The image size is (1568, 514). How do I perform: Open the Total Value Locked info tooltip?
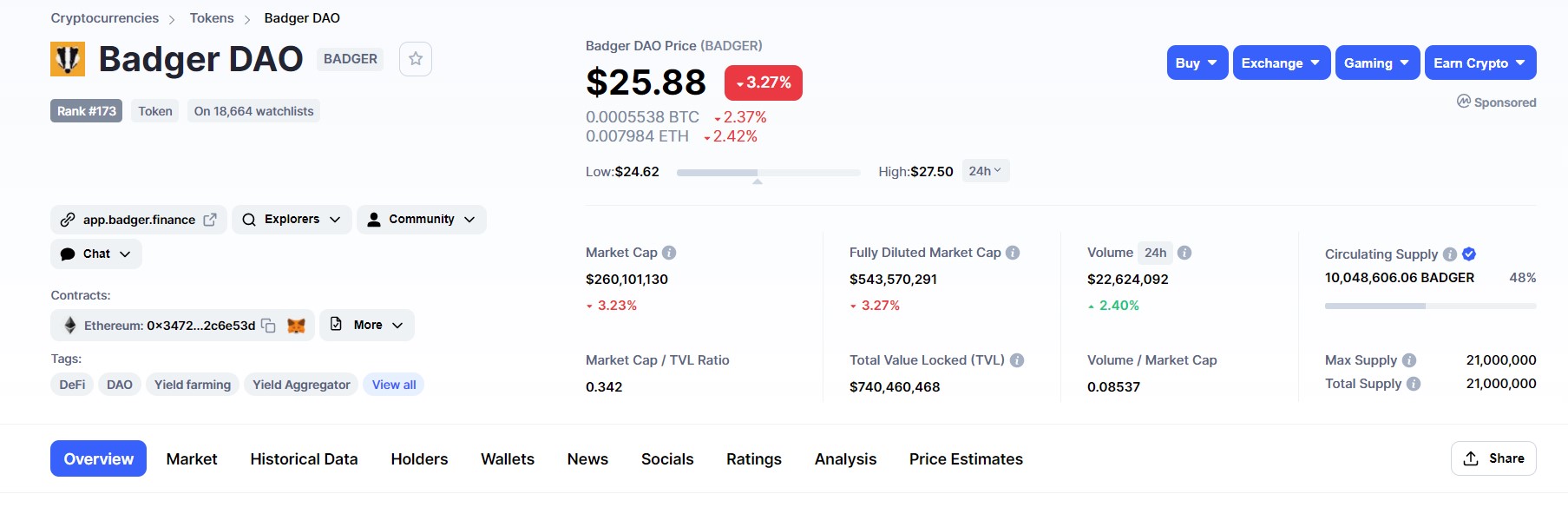click(1017, 359)
